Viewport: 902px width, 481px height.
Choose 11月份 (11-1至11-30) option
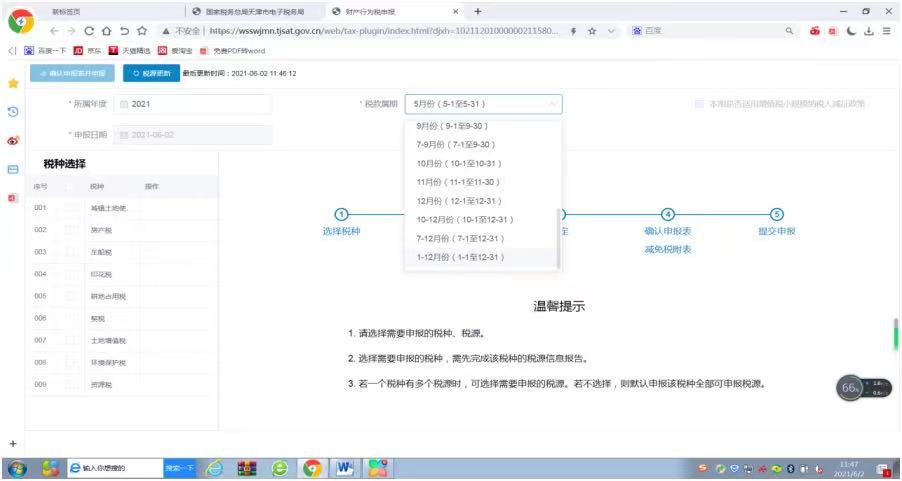pos(481,182)
